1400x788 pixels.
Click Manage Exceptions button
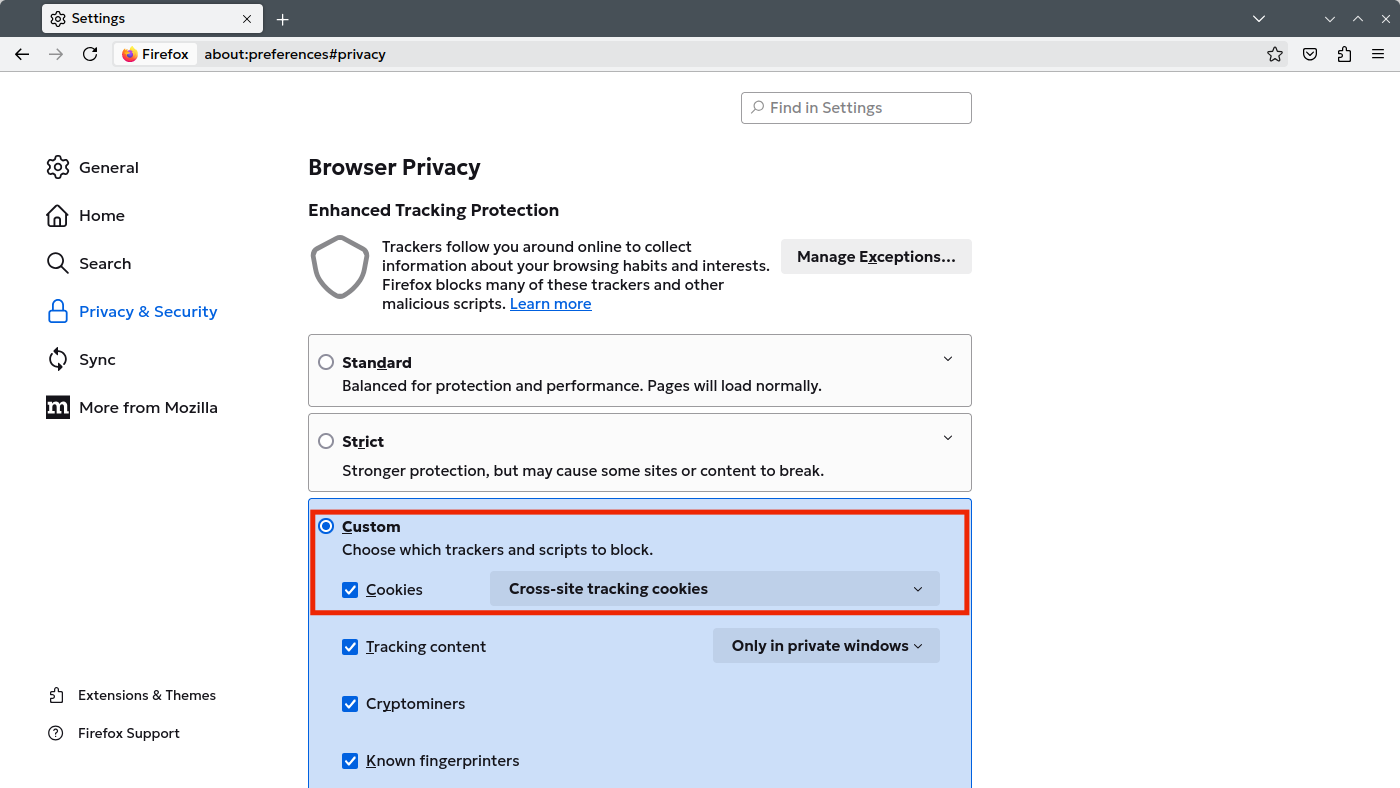click(x=875, y=256)
